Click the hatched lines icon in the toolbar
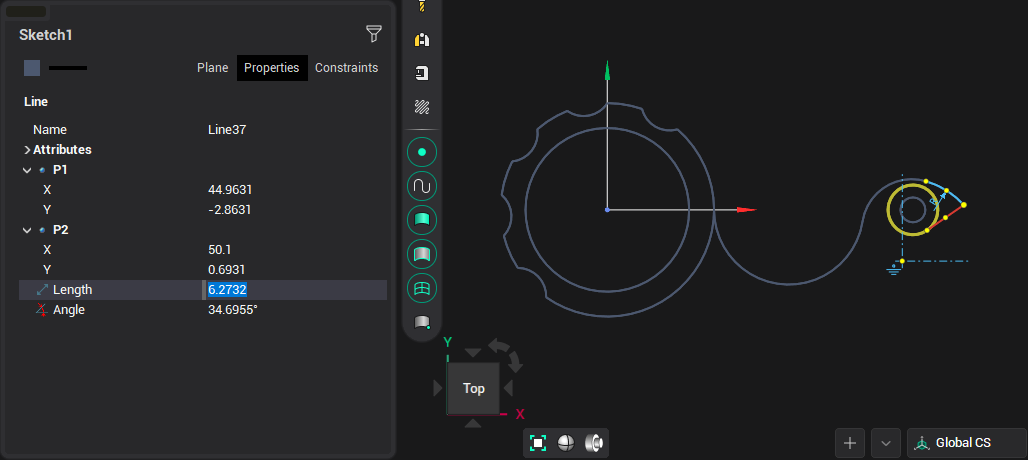The width and height of the screenshot is (1028, 460). [422, 106]
